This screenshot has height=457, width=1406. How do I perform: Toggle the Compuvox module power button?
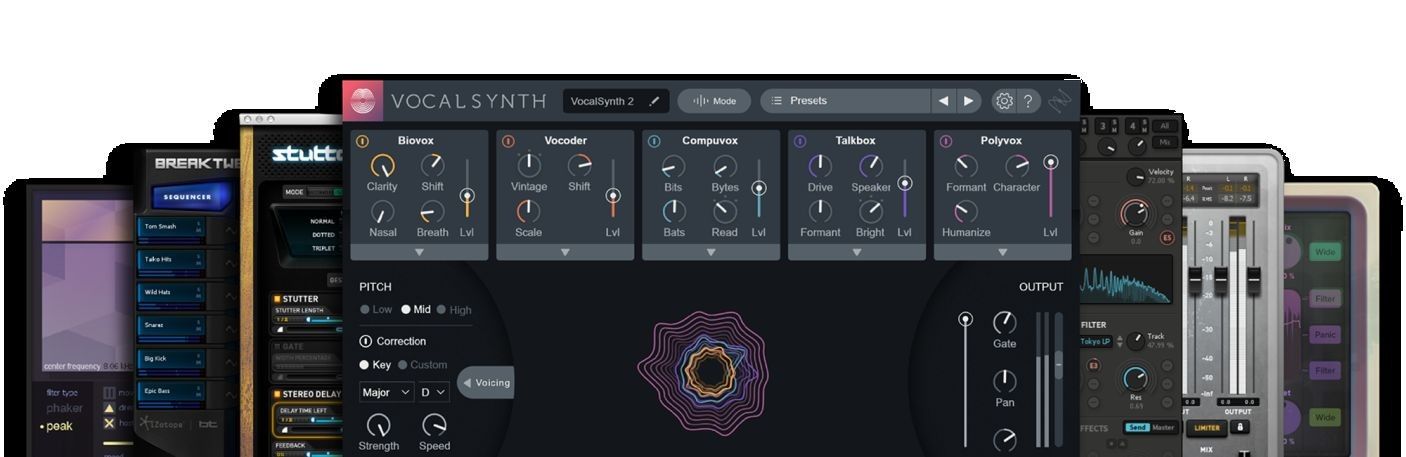[x=654, y=141]
